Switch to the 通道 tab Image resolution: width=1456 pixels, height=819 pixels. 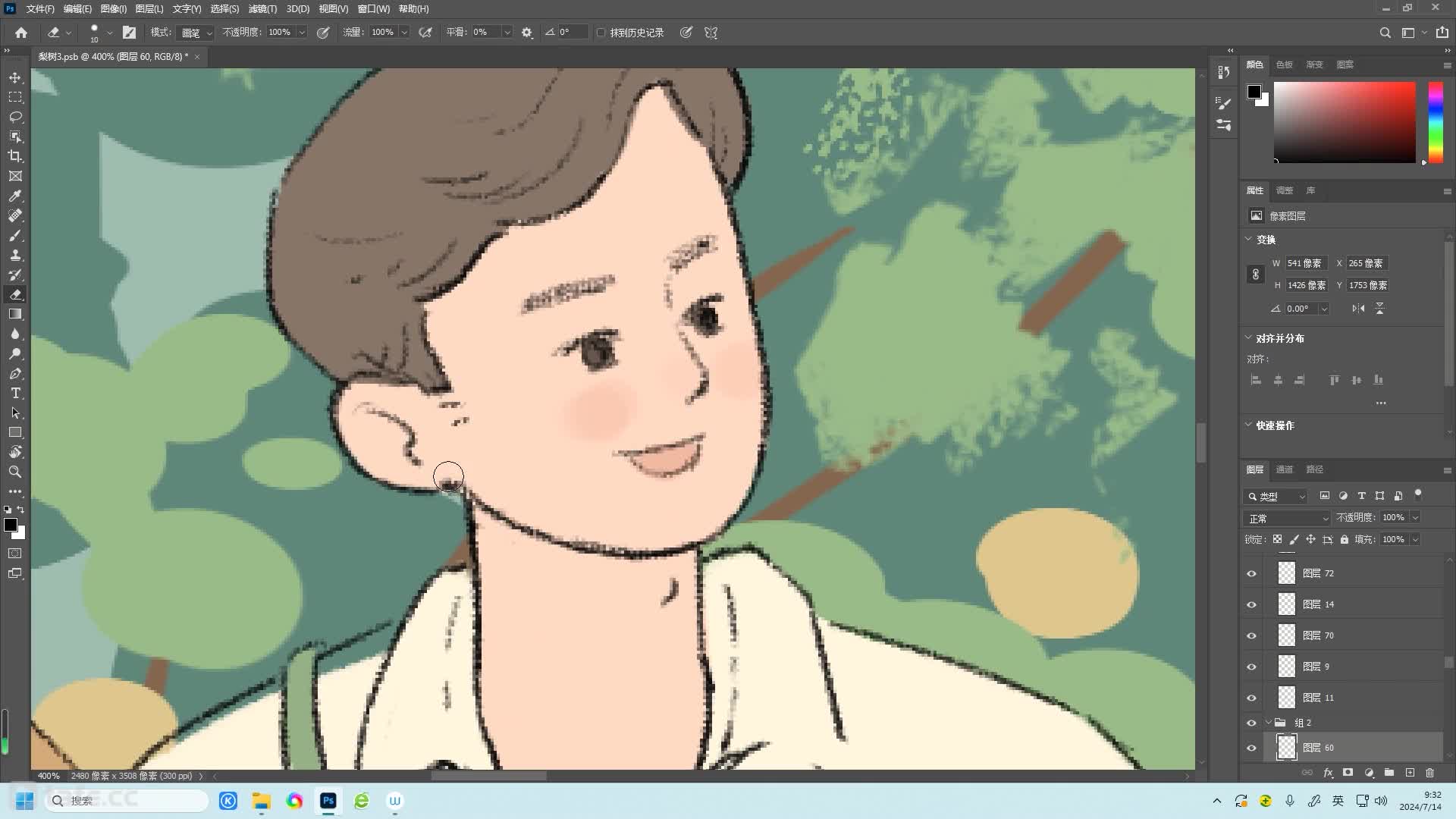(x=1284, y=469)
